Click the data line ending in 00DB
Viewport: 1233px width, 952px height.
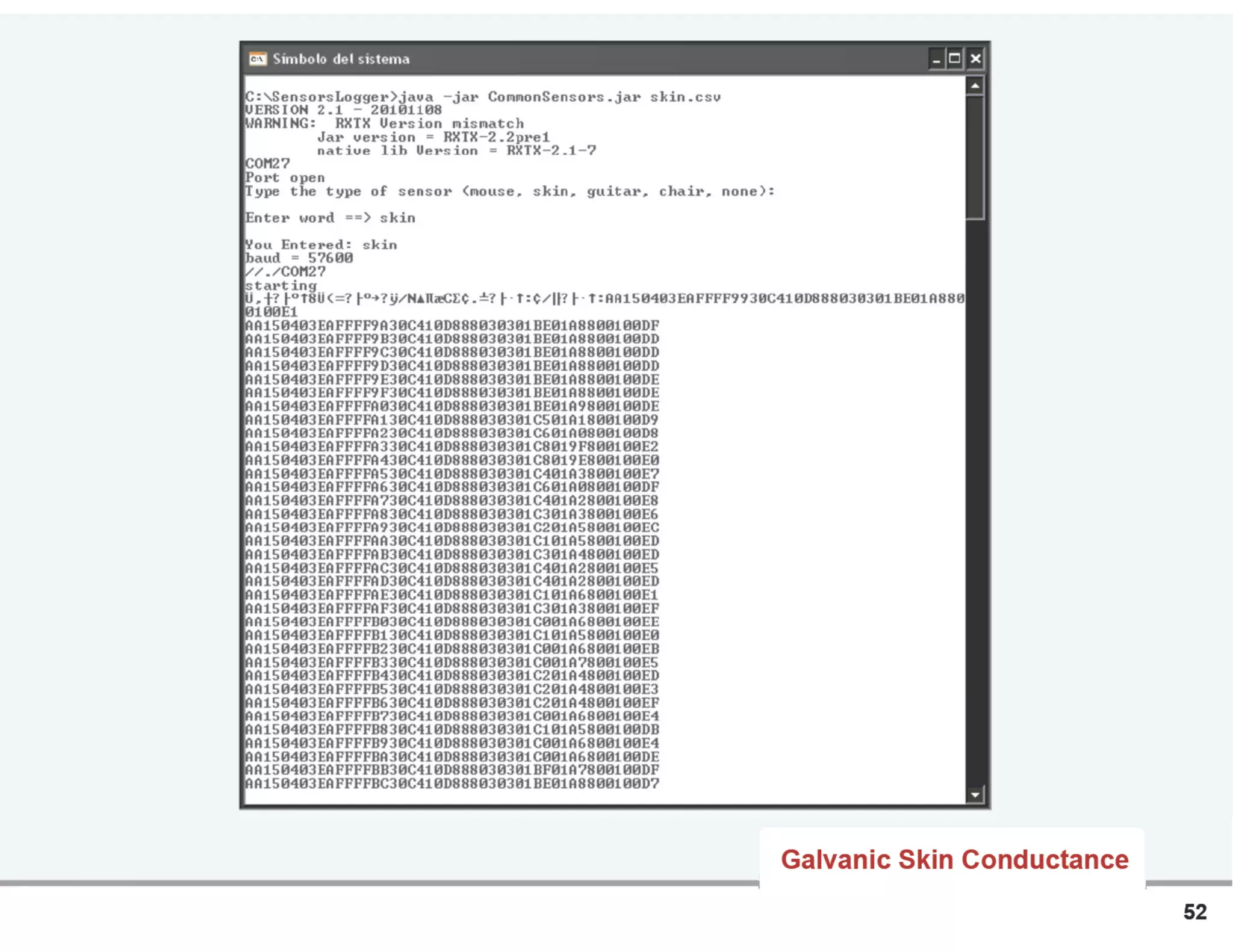(452, 729)
